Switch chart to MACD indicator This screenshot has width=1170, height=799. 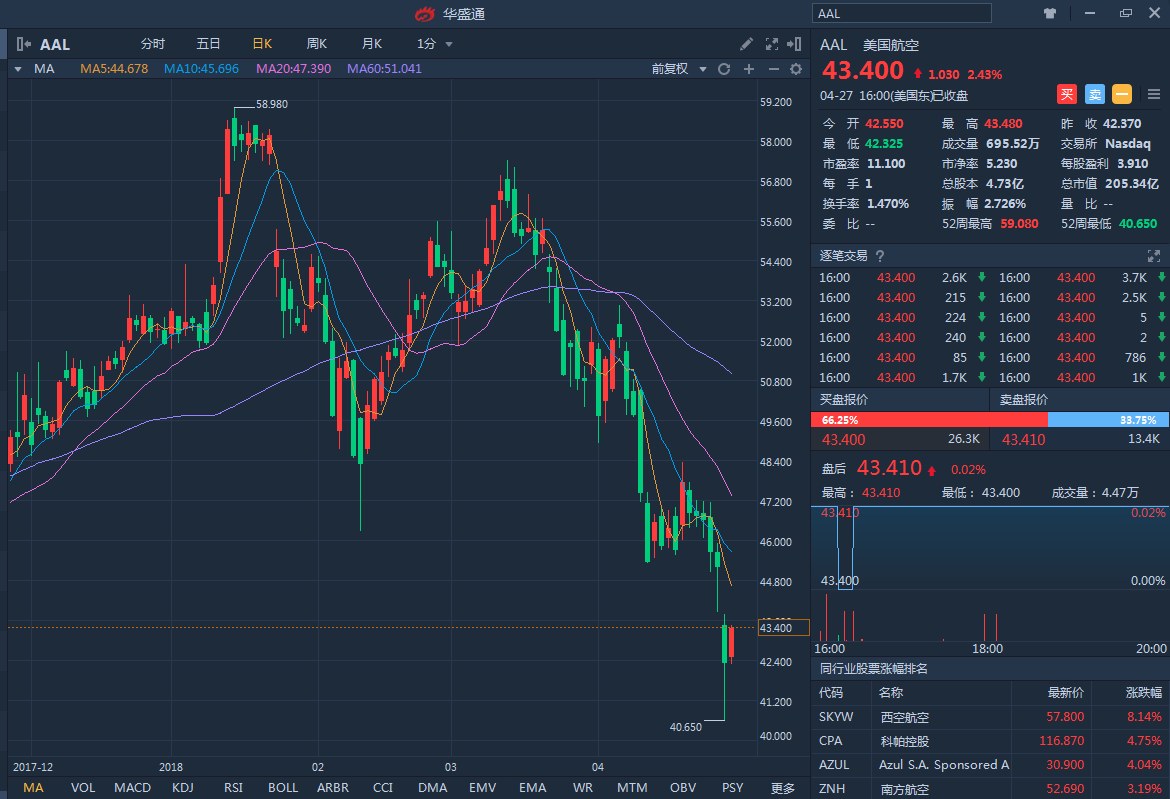(x=132, y=788)
